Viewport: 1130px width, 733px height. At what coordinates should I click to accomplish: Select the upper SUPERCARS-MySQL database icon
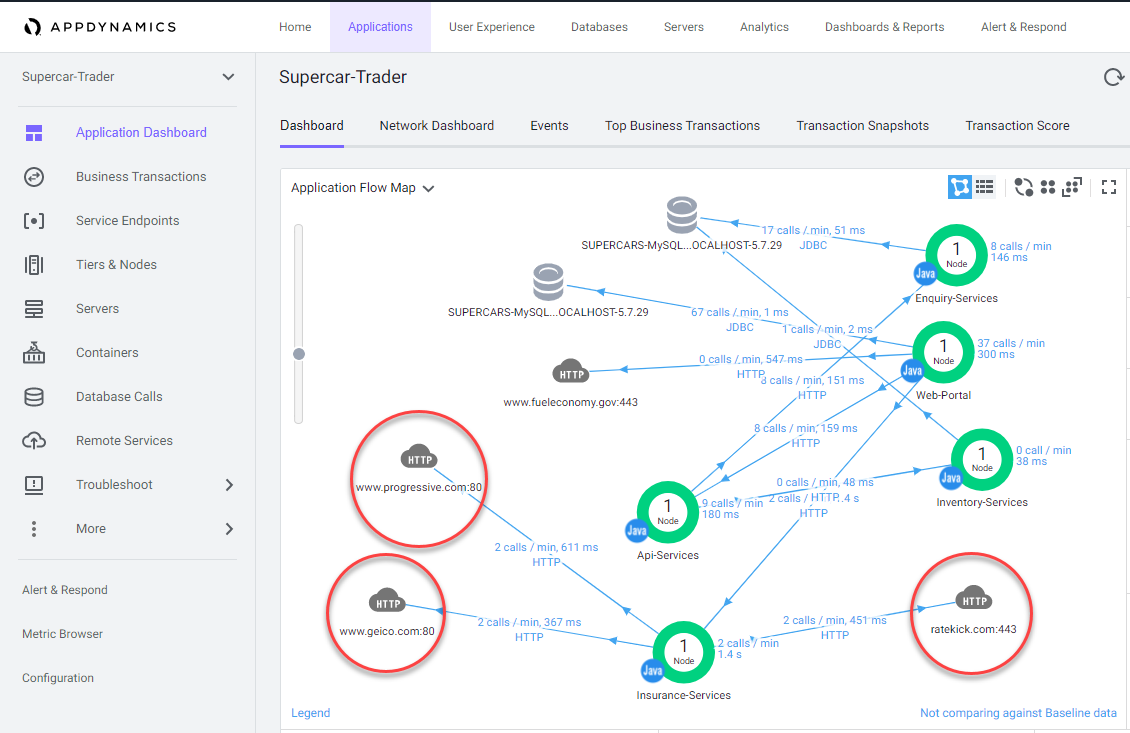tap(682, 215)
